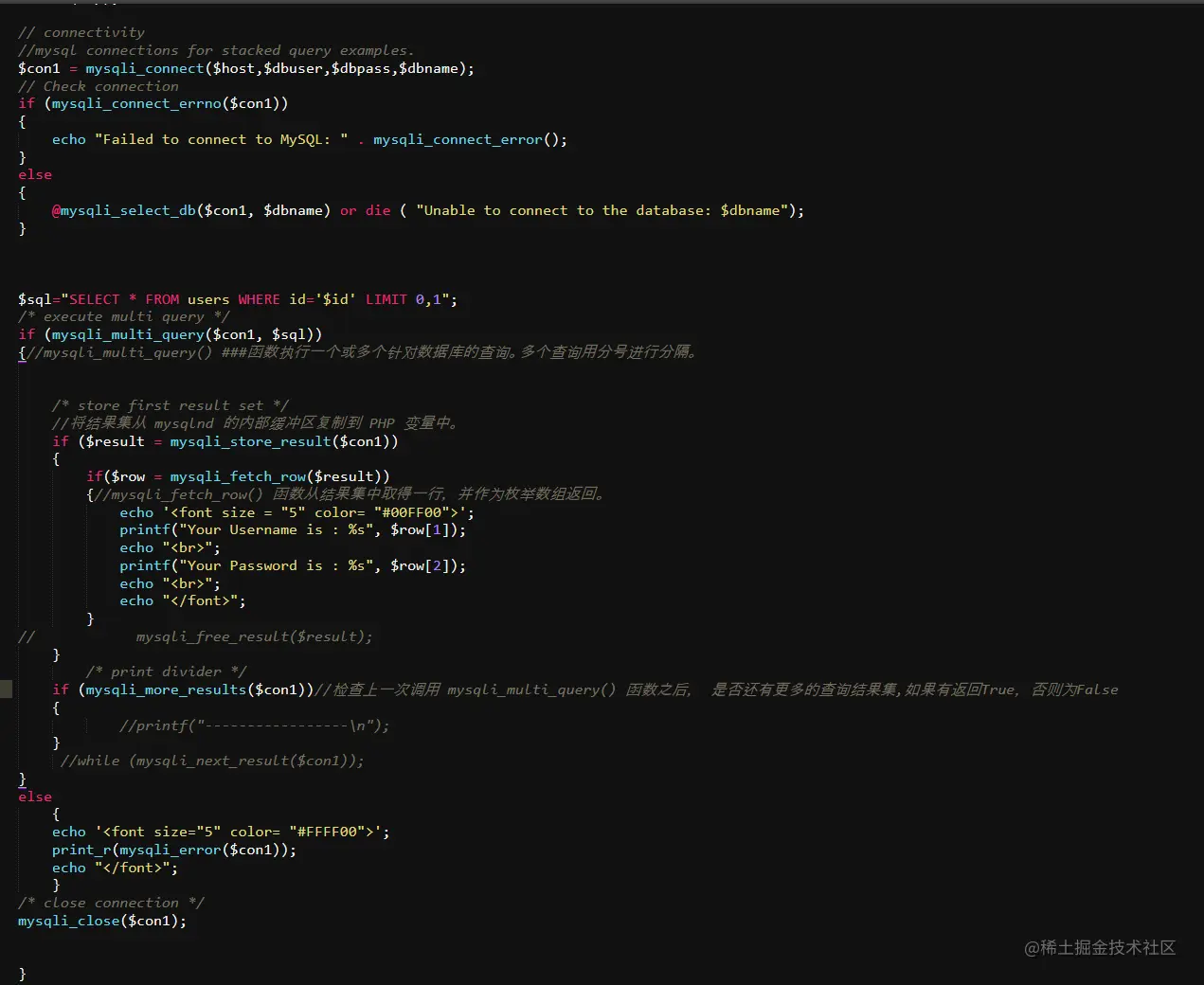Click the 'if (mysqli_connect_errno($con1))' line
The image size is (1204, 985).
point(153,103)
